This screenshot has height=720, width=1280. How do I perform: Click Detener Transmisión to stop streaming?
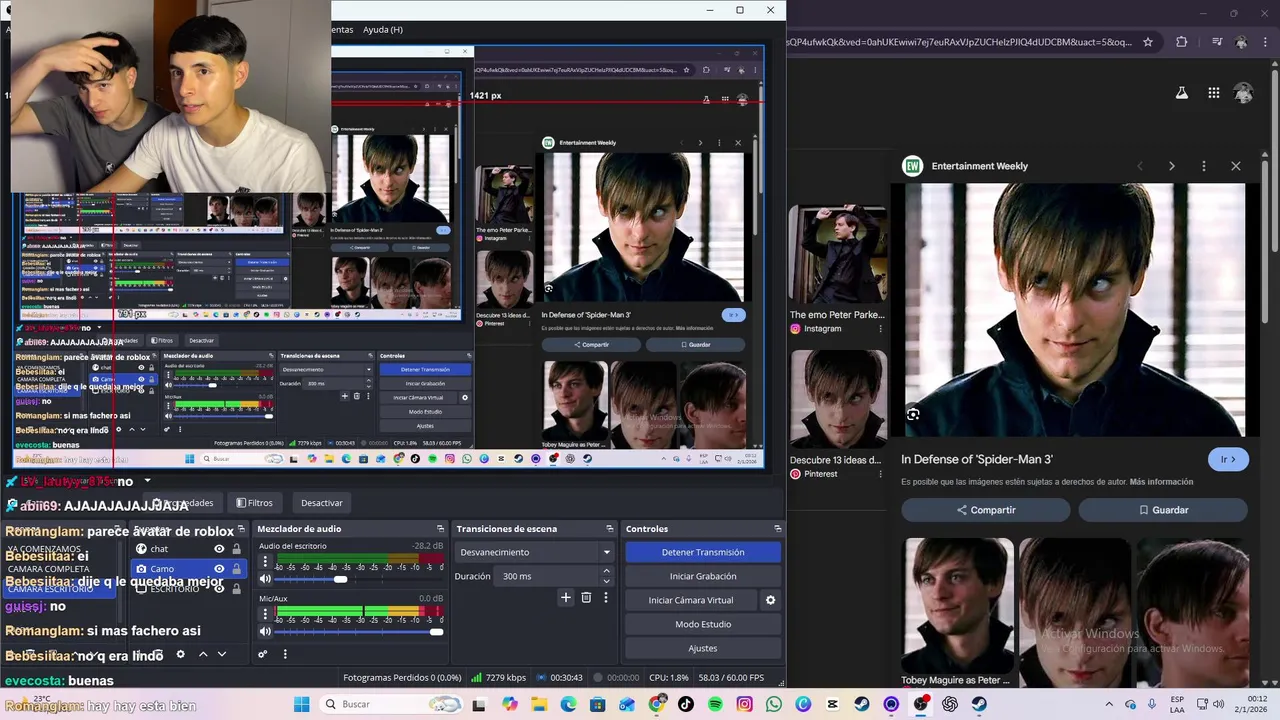703,552
